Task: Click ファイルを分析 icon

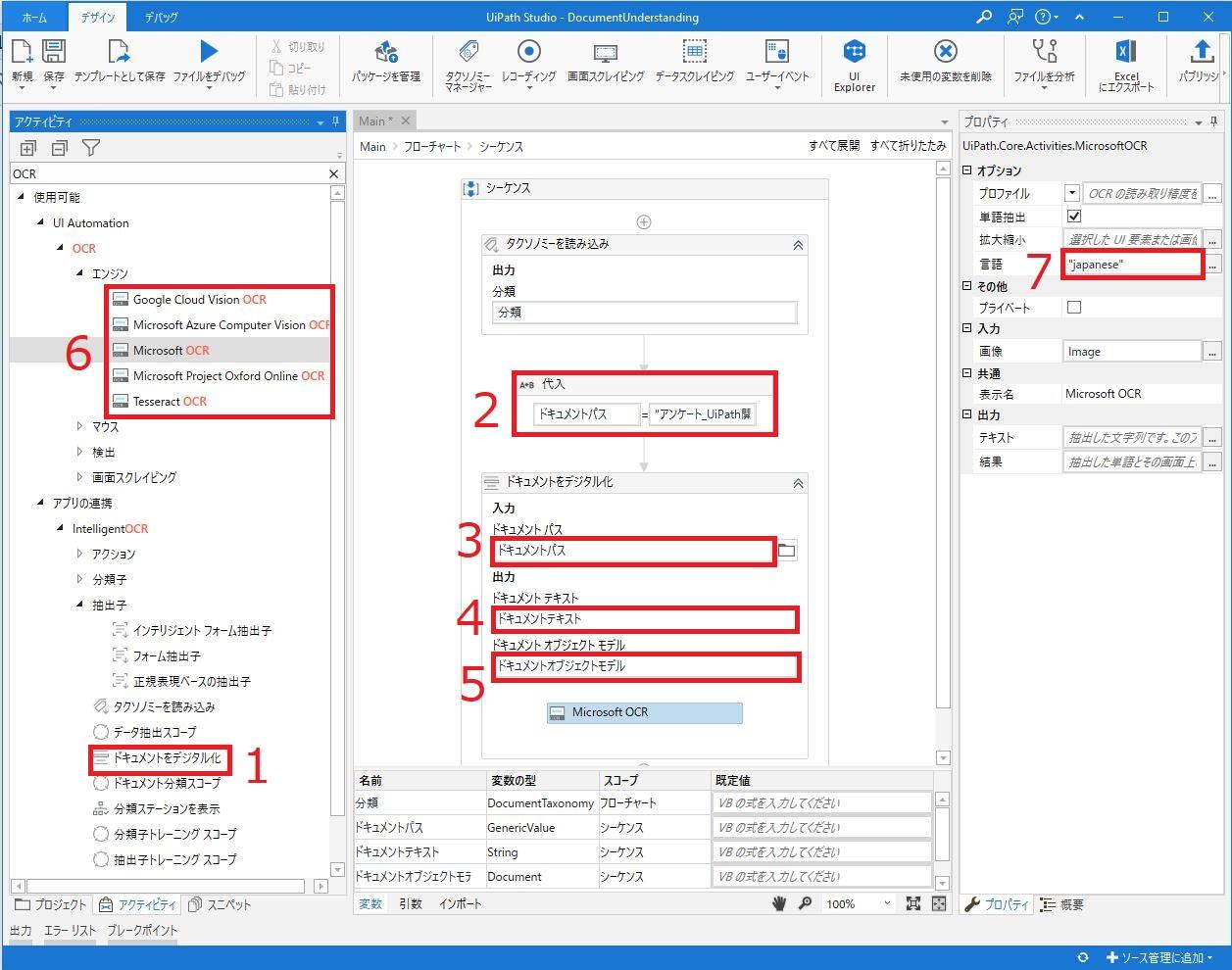Action: (1044, 52)
